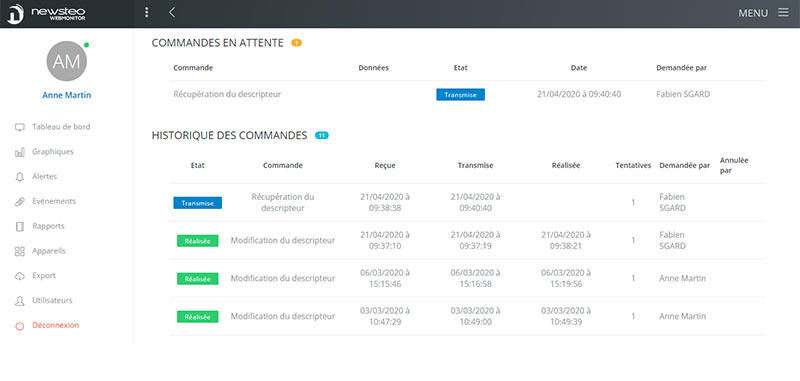The height and width of the screenshot is (381, 800).
Task: Click pending date 21/04/2020 à 09:40:40
Action: [579, 94]
